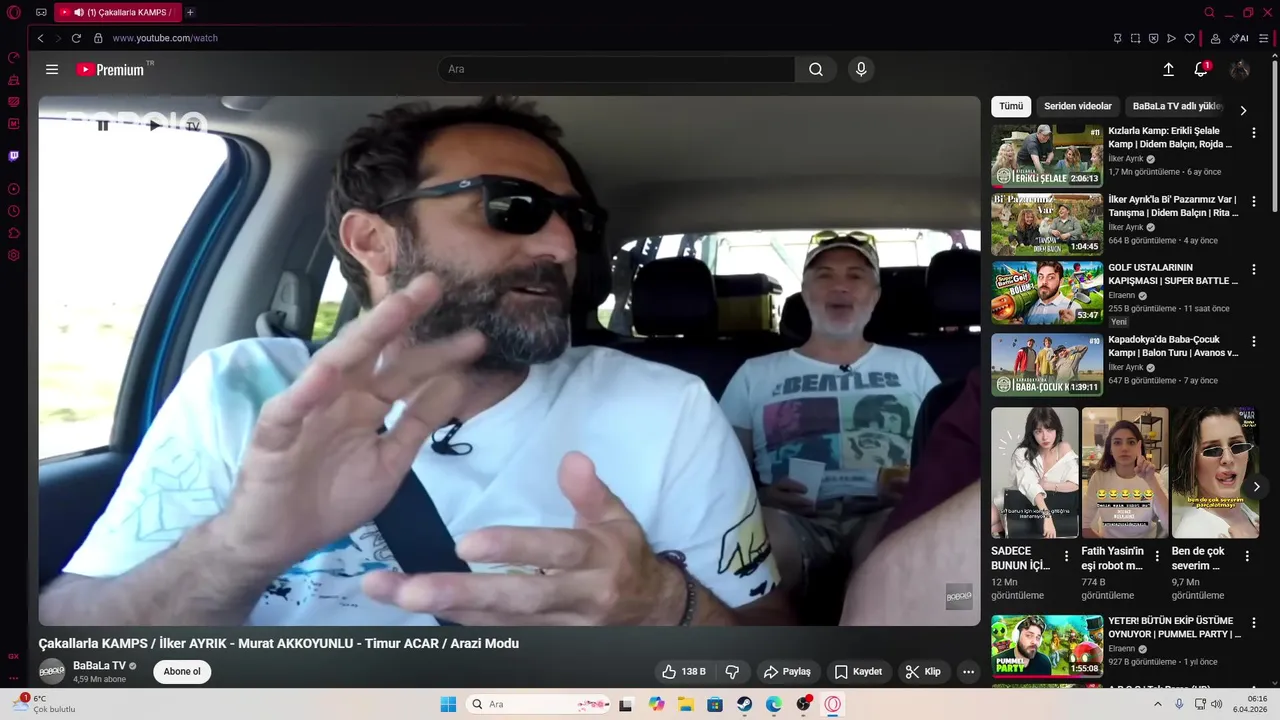Open browser Settings gear in sidebar

tap(14, 255)
